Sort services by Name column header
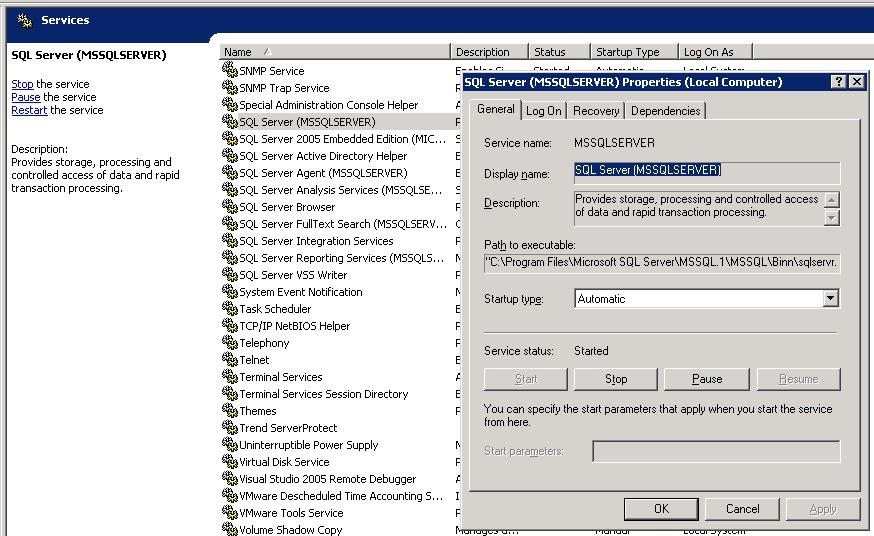The width and height of the screenshot is (874, 536). pyautogui.click(x=334, y=52)
